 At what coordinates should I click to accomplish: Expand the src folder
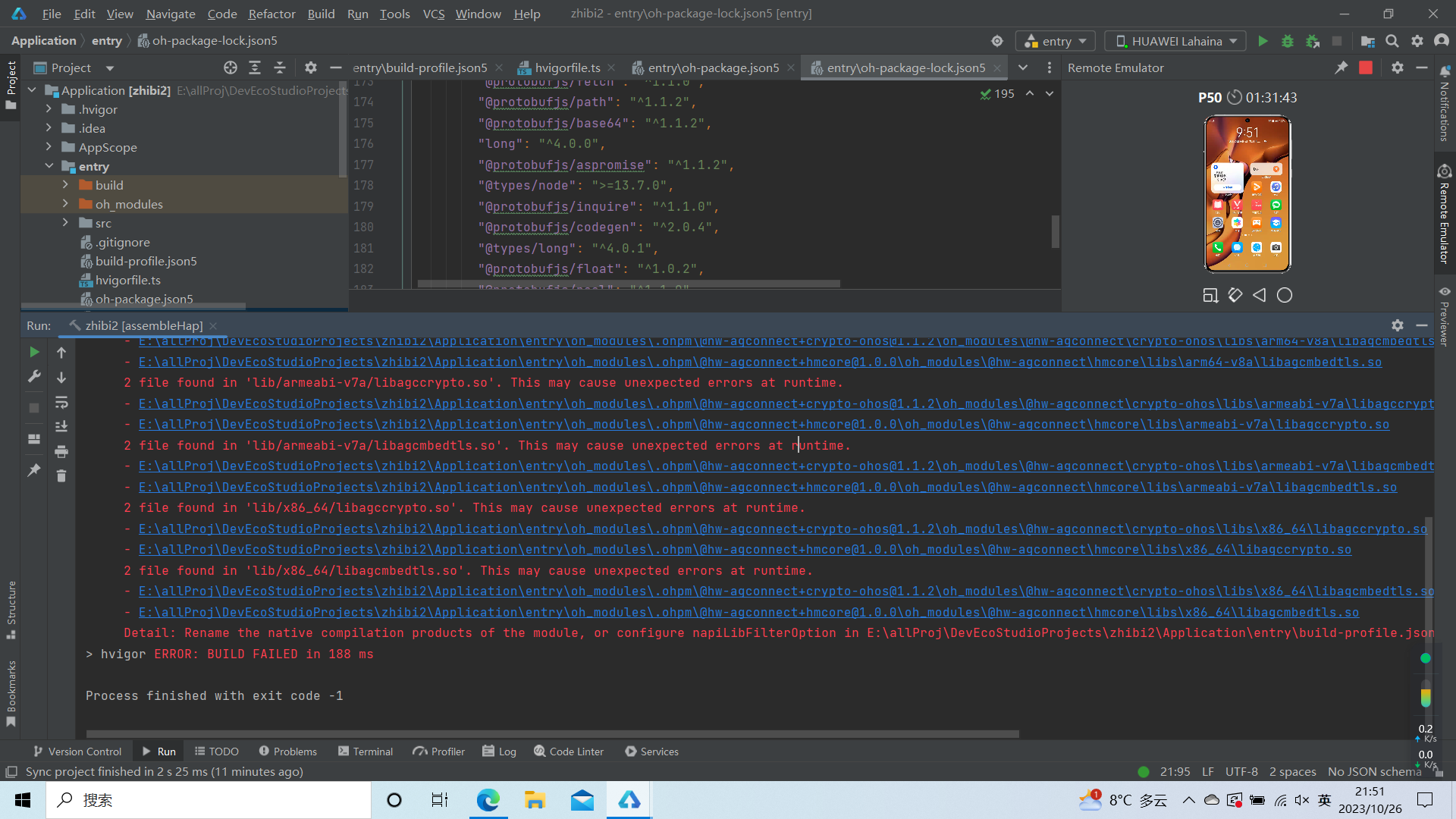65,223
